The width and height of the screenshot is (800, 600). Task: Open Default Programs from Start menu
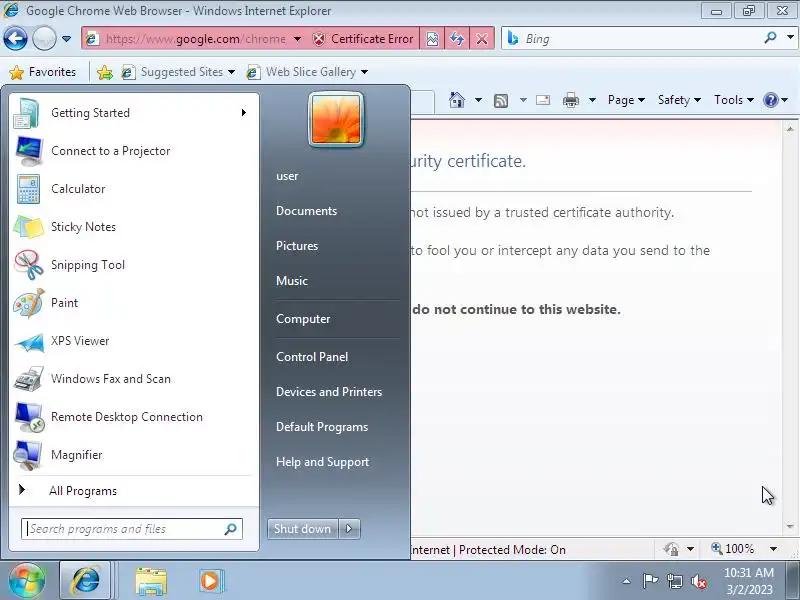[x=322, y=427]
